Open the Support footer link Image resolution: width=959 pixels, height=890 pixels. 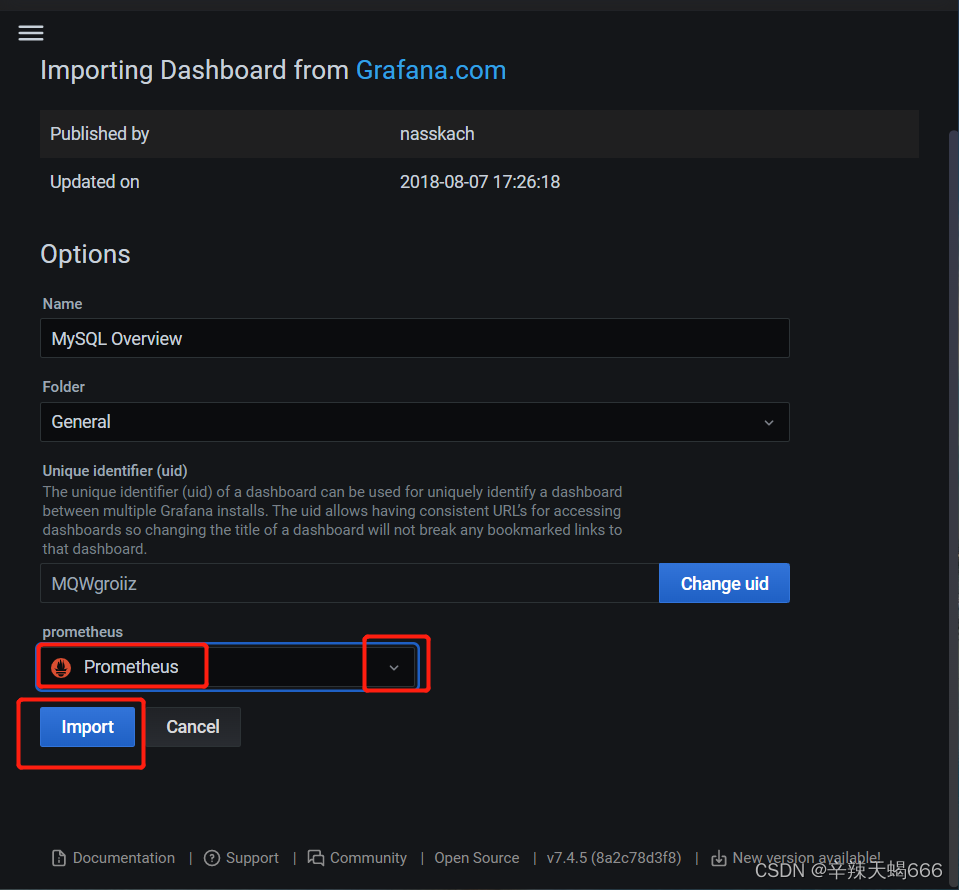252,858
